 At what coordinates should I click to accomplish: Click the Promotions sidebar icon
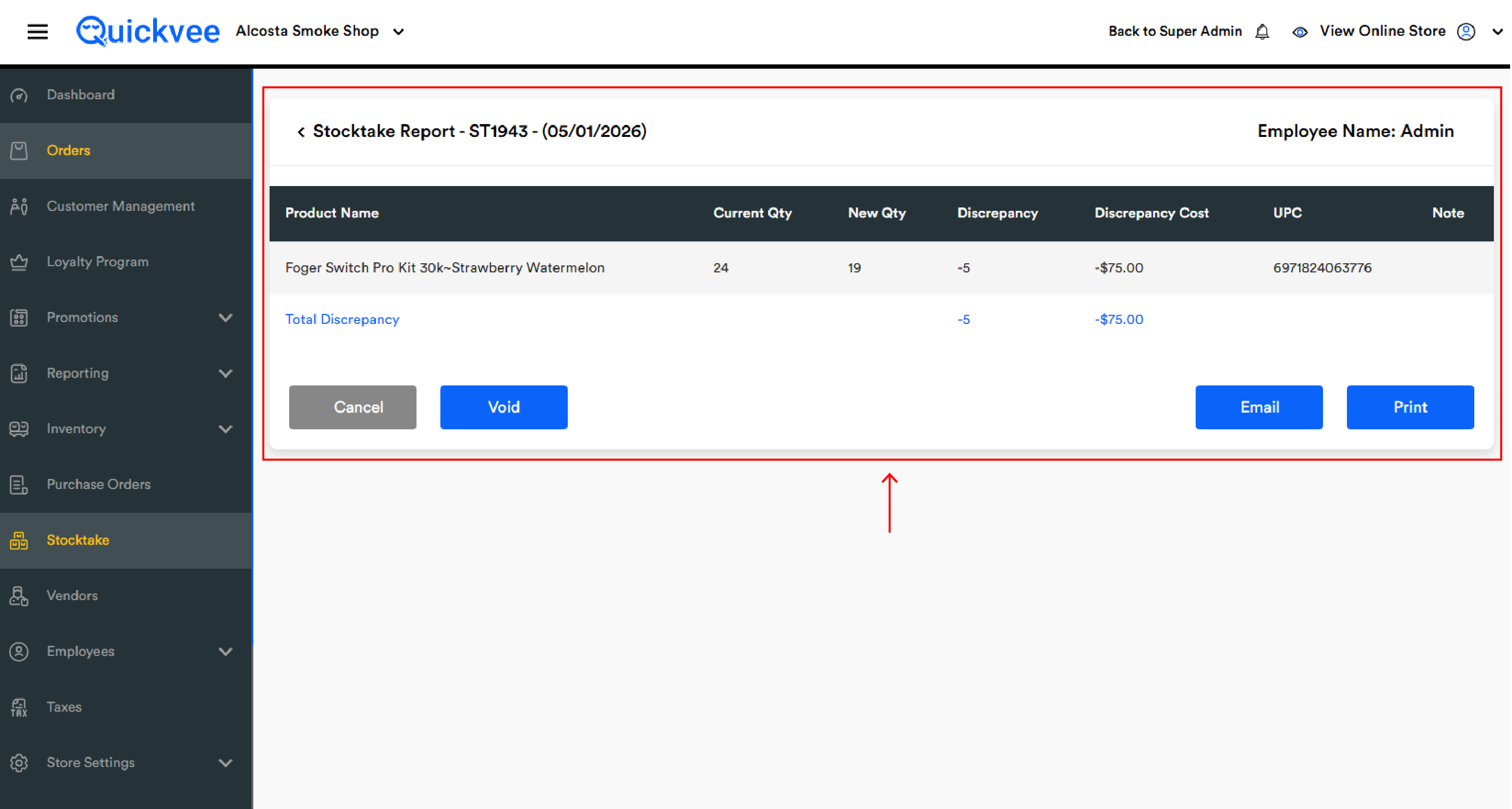click(19, 317)
